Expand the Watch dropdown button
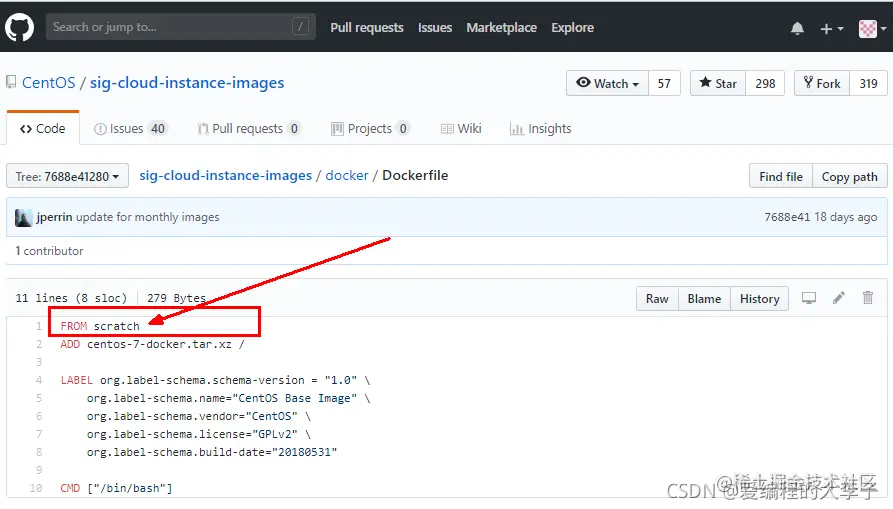This screenshot has height=509, width=893. tap(607, 83)
